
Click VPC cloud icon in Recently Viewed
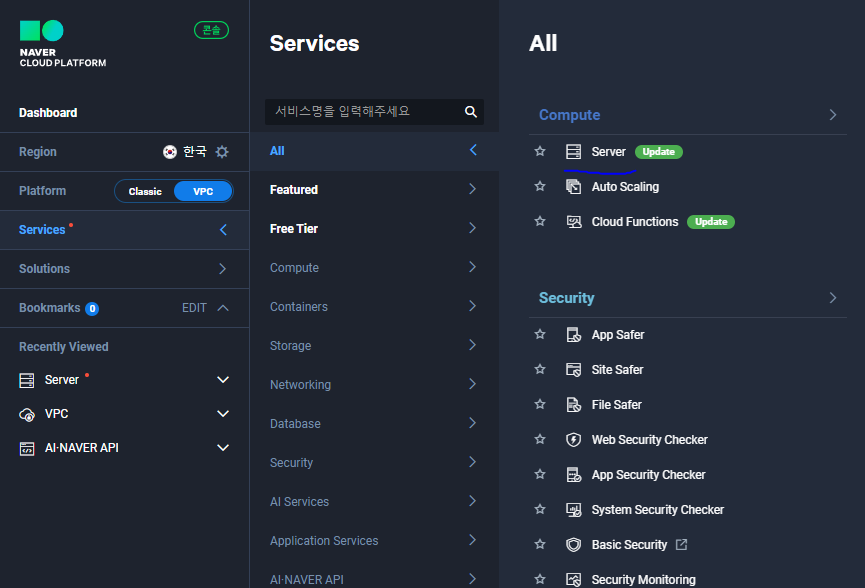point(26,414)
